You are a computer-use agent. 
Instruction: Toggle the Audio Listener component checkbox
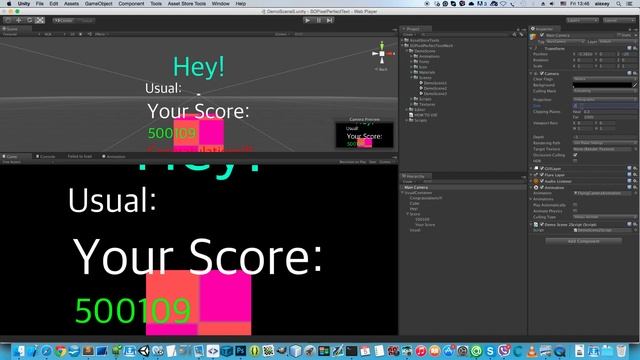coord(542,181)
